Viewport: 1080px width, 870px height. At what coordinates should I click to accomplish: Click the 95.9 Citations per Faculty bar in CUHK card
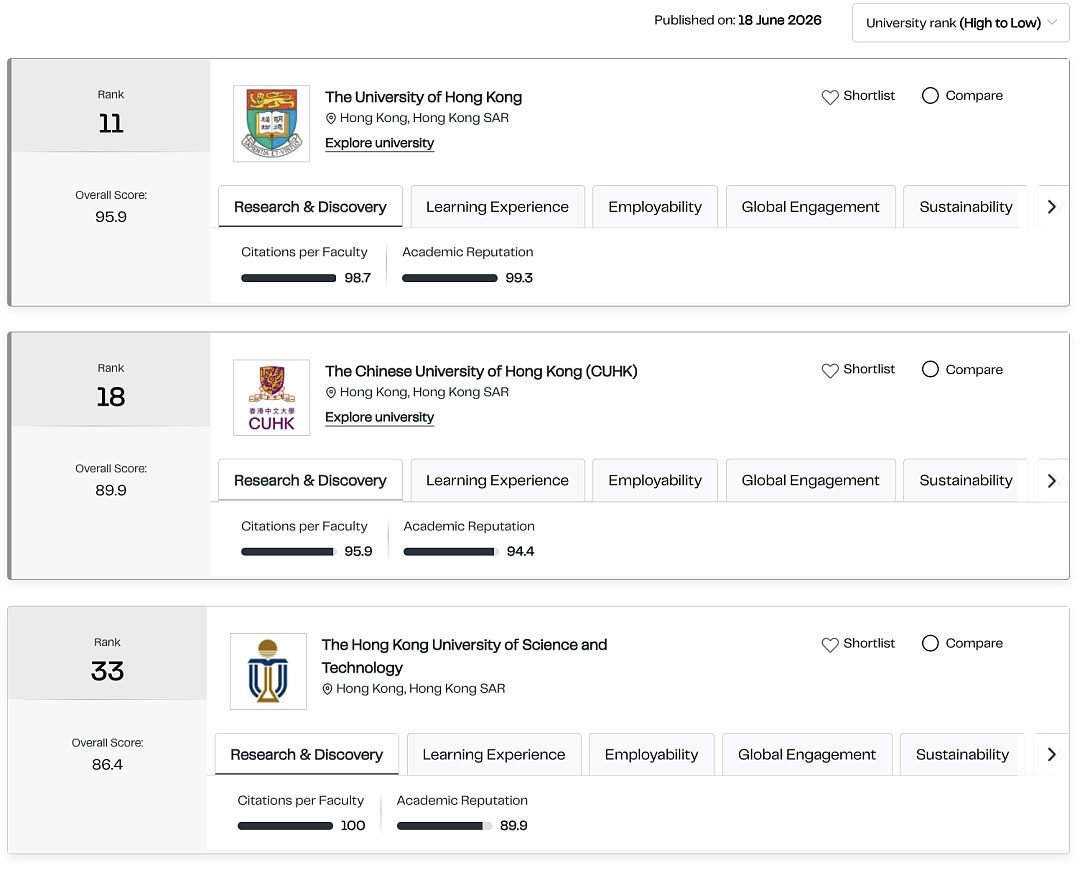pyautogui.click(x=289, y=552)
